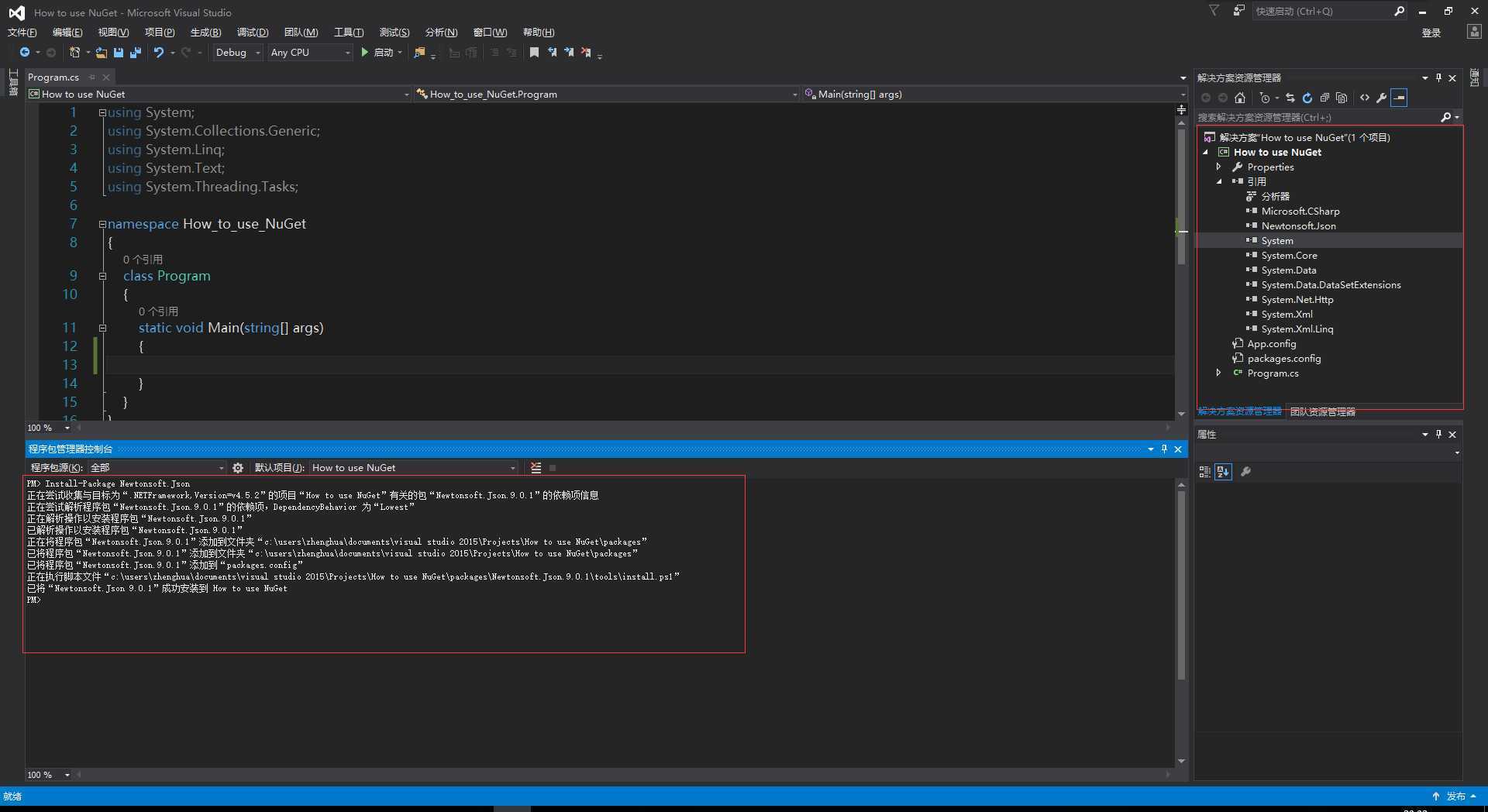This screenshot has width=1488, height=812.
Task: Toggle auto-hide pin of Package Manager Console
Action: [1164, 449]
